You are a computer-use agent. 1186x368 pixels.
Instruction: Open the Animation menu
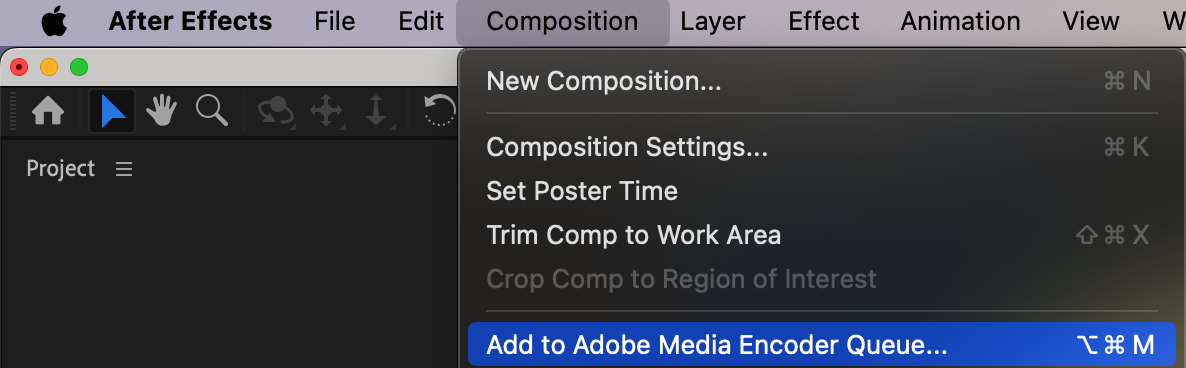point(960,21)
